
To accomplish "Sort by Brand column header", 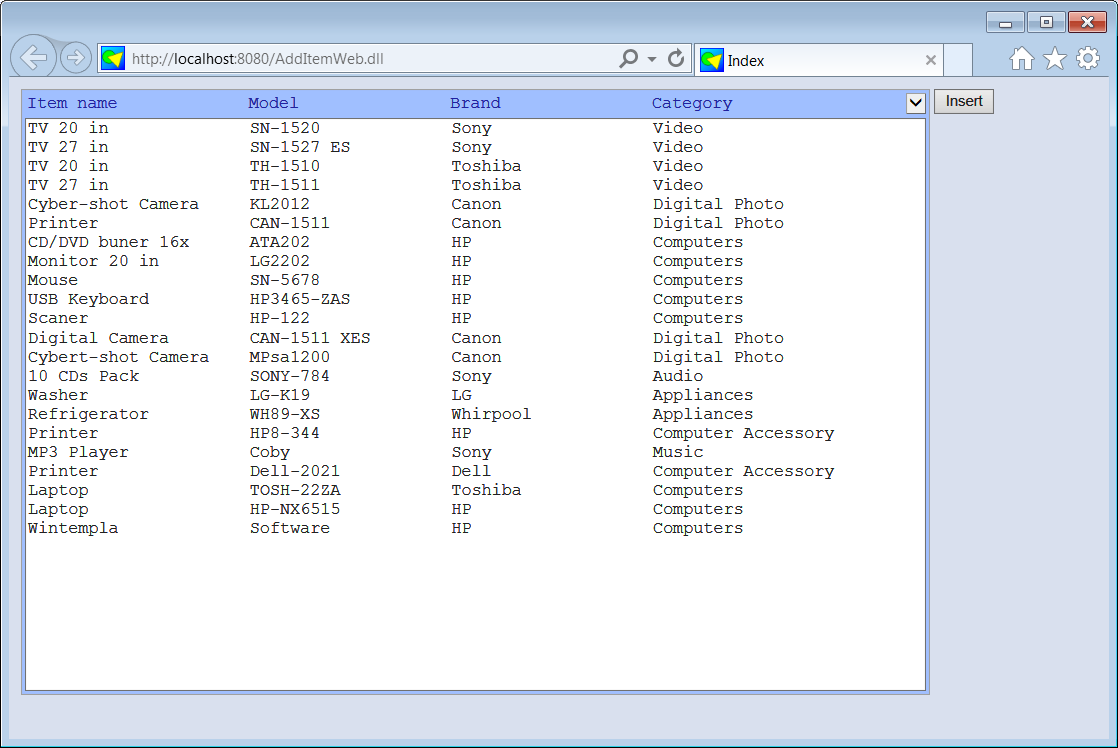I will (475, 103).
